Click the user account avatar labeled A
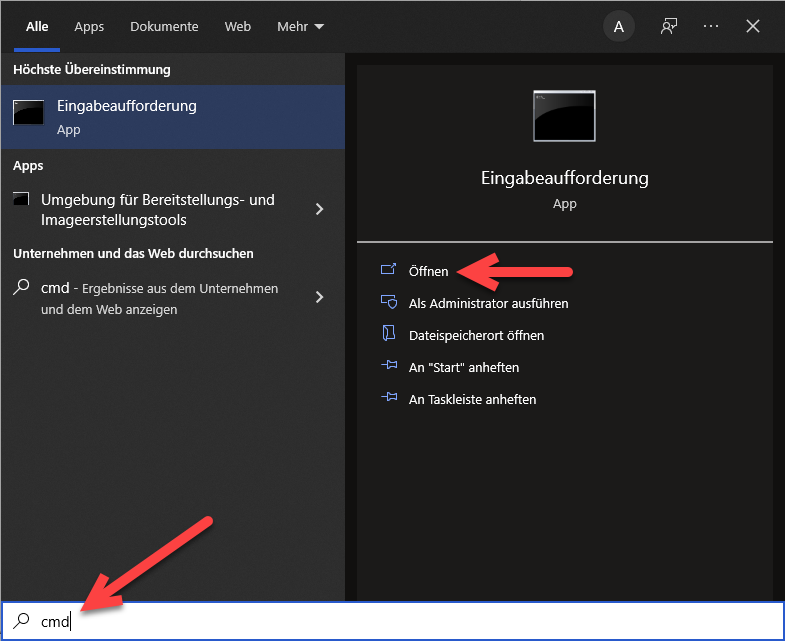The height and width of the screenshot is (641, 785). [619, 27]
